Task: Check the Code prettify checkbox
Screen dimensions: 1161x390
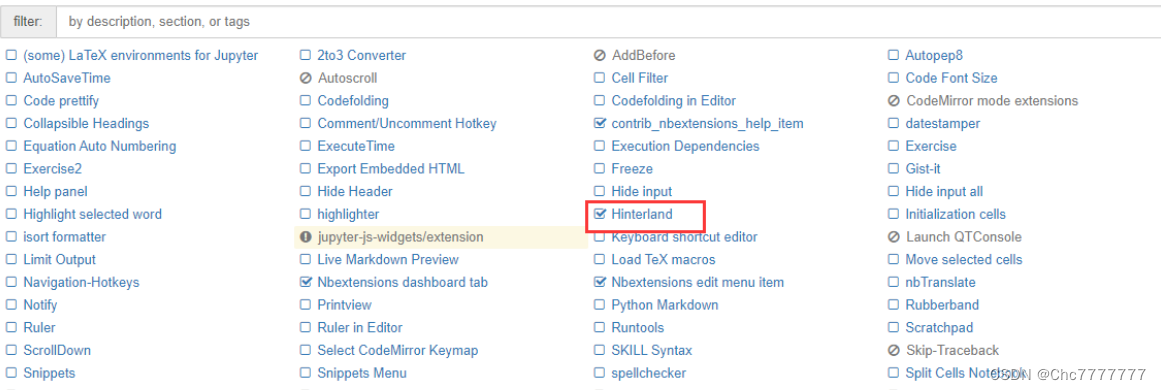Action: pos(10,101)
